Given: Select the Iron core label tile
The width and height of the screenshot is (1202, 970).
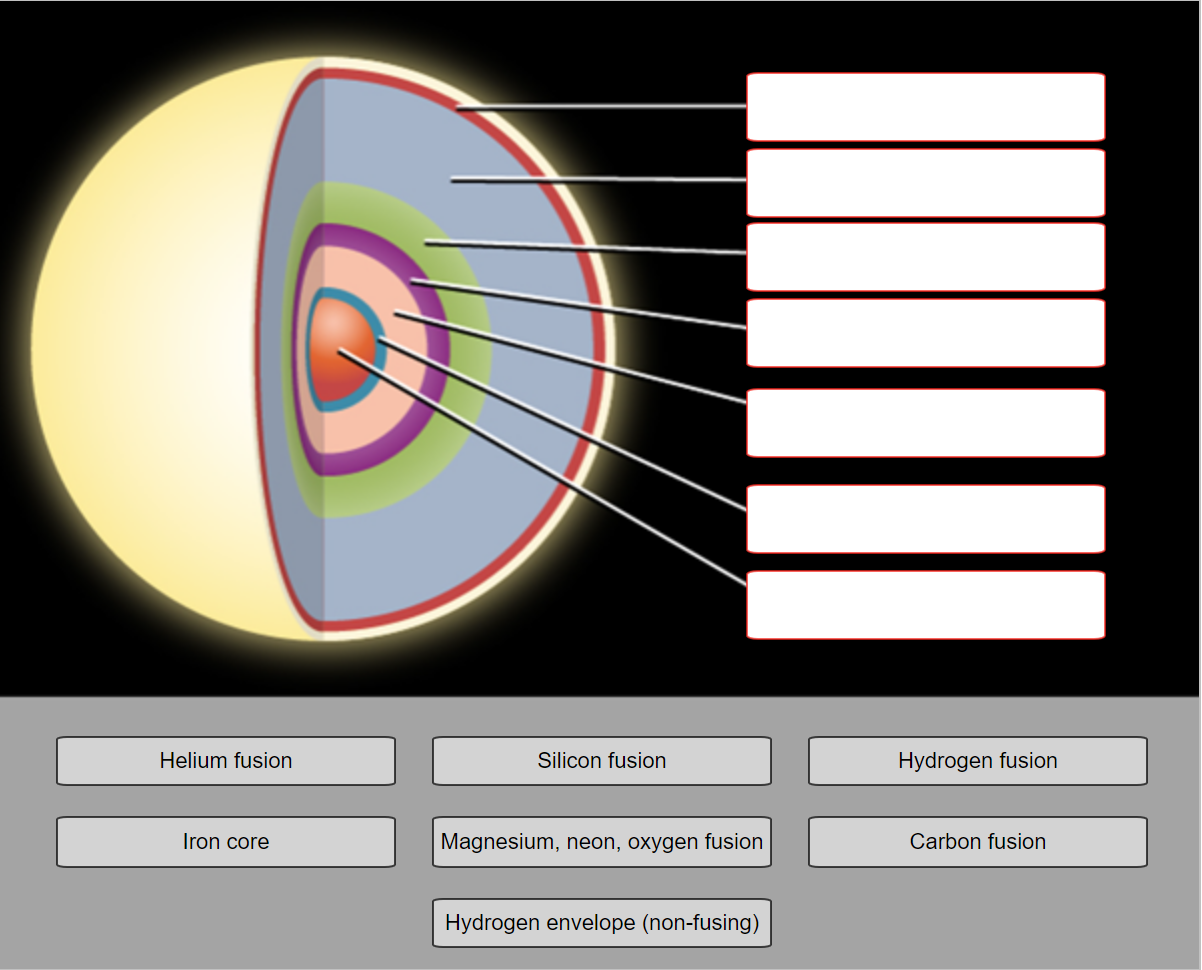Looking at the screenshot, I should click(x=225, y=842).
